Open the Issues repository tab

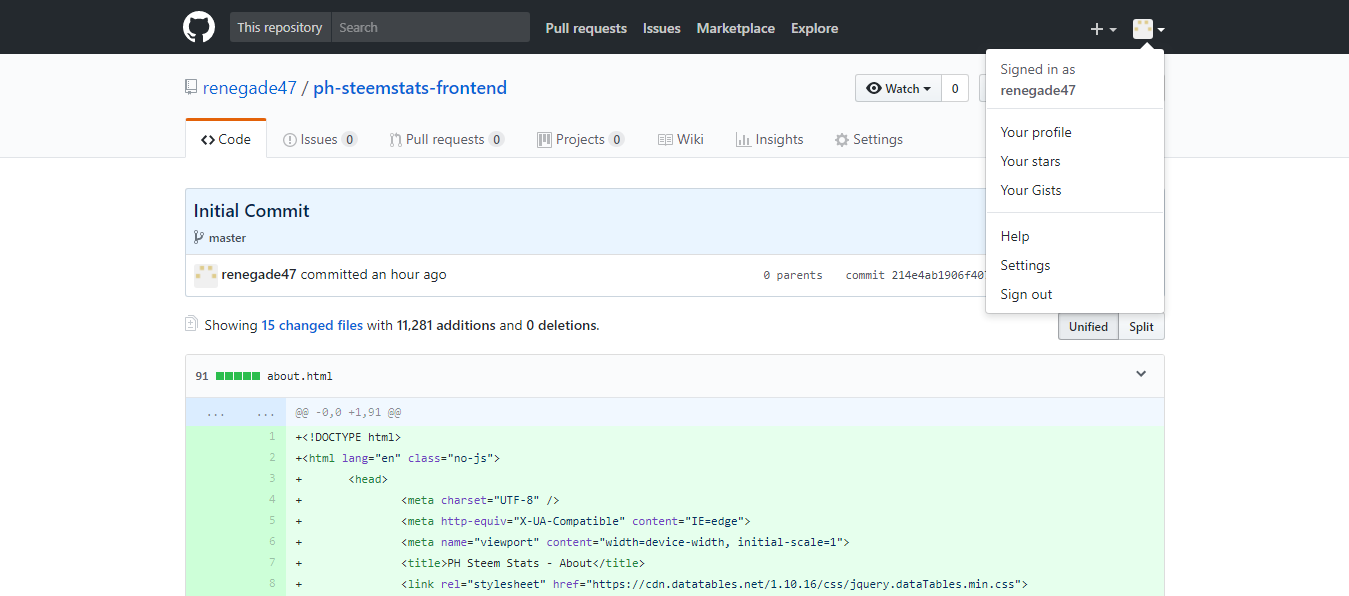(x=320, y=139)
